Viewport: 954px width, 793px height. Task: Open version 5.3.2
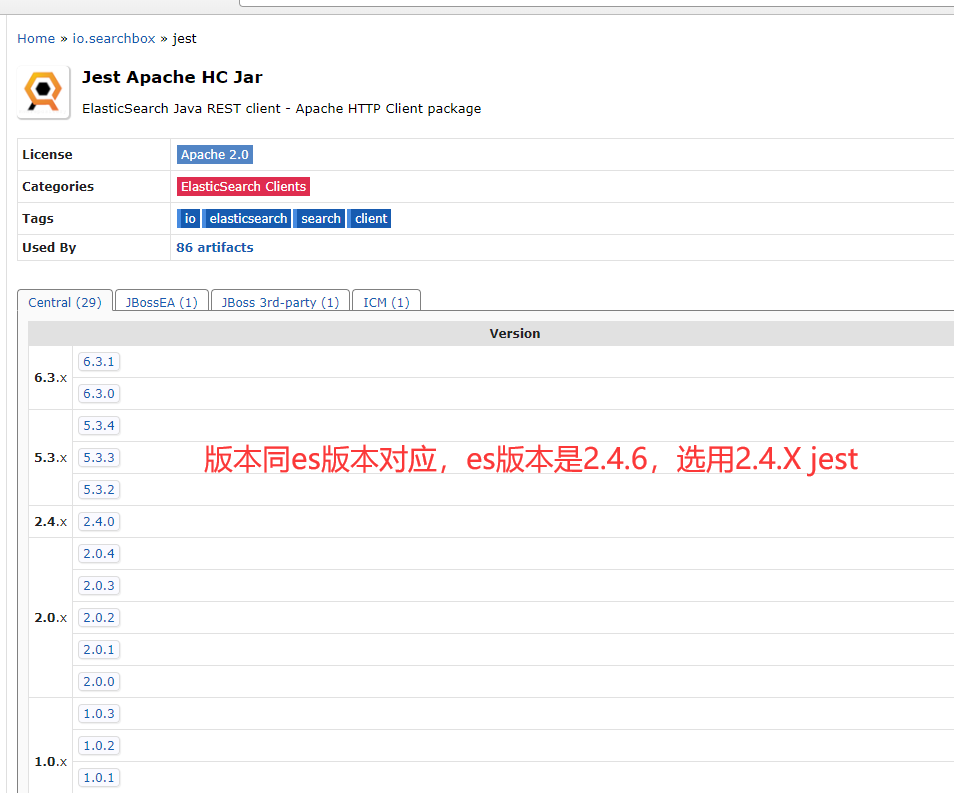point(99,489)
